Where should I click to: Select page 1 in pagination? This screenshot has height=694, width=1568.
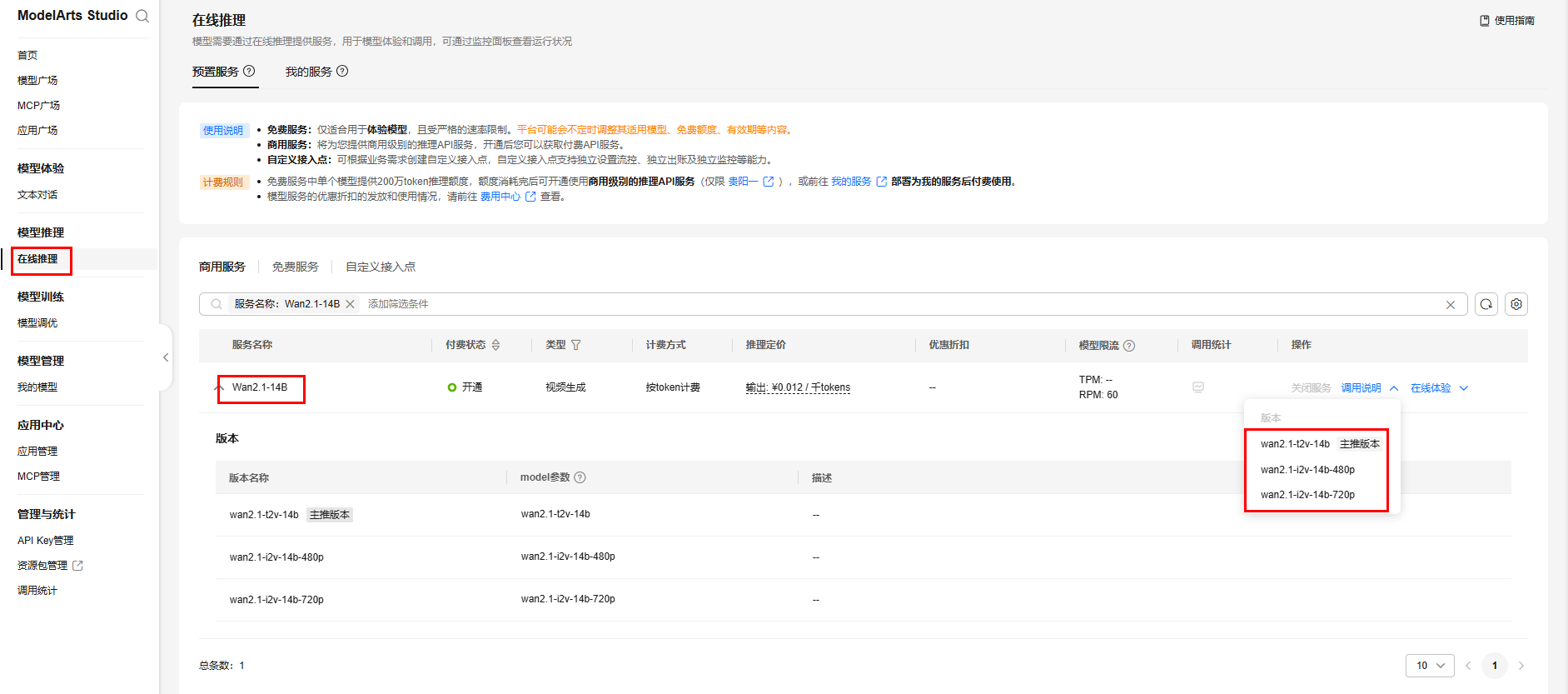[1495, 666]
